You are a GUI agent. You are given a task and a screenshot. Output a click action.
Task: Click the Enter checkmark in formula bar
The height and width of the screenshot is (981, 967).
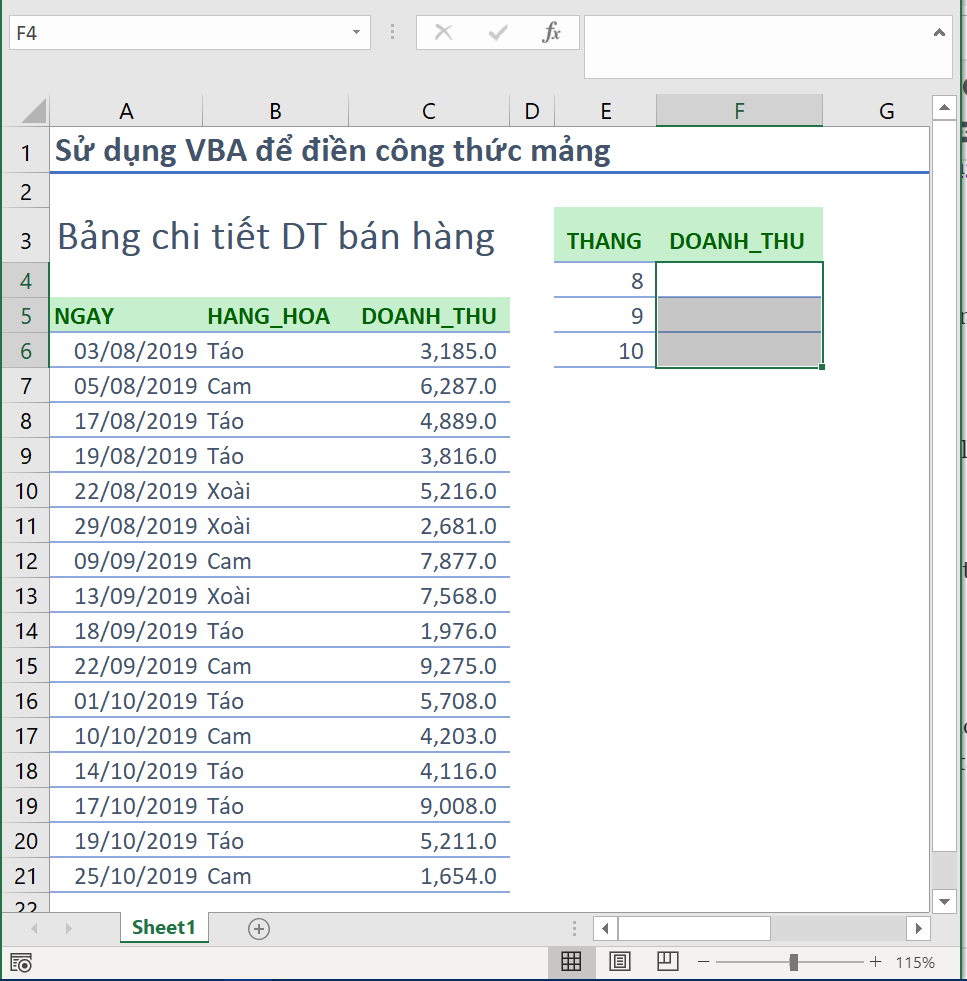coord(497,33)
